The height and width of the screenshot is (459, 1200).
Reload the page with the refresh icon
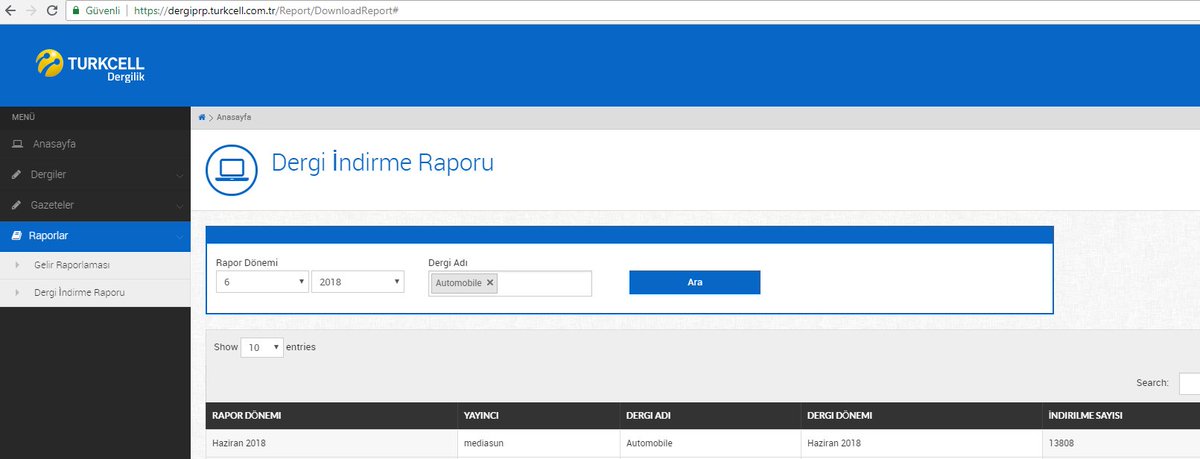[x=50, y=9]
